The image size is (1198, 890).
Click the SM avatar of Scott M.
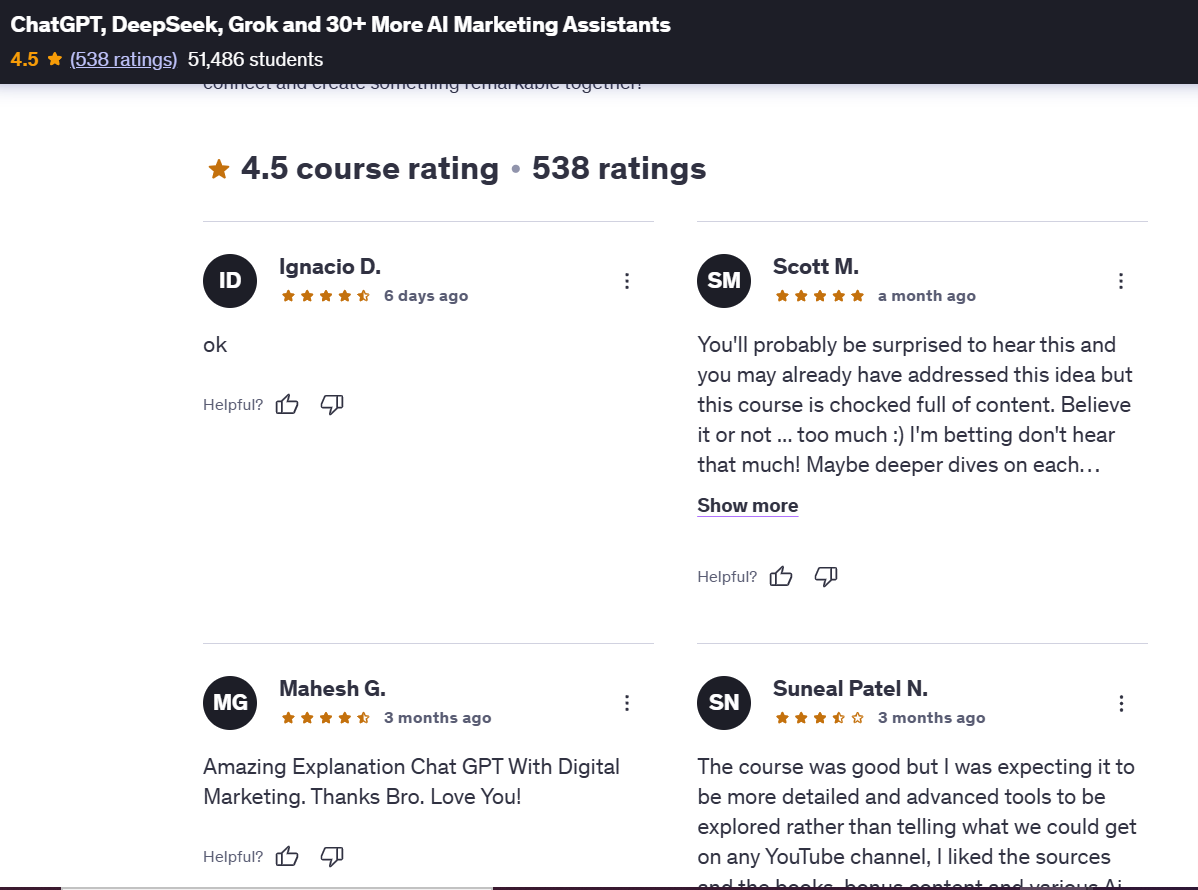pos(724,281)
